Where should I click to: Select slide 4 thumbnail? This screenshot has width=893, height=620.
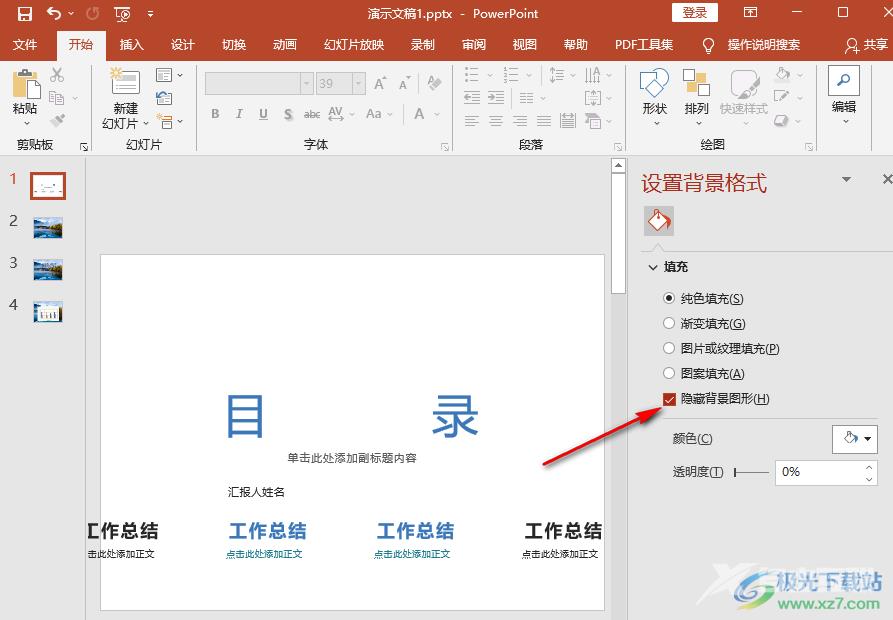pos(48,312)
